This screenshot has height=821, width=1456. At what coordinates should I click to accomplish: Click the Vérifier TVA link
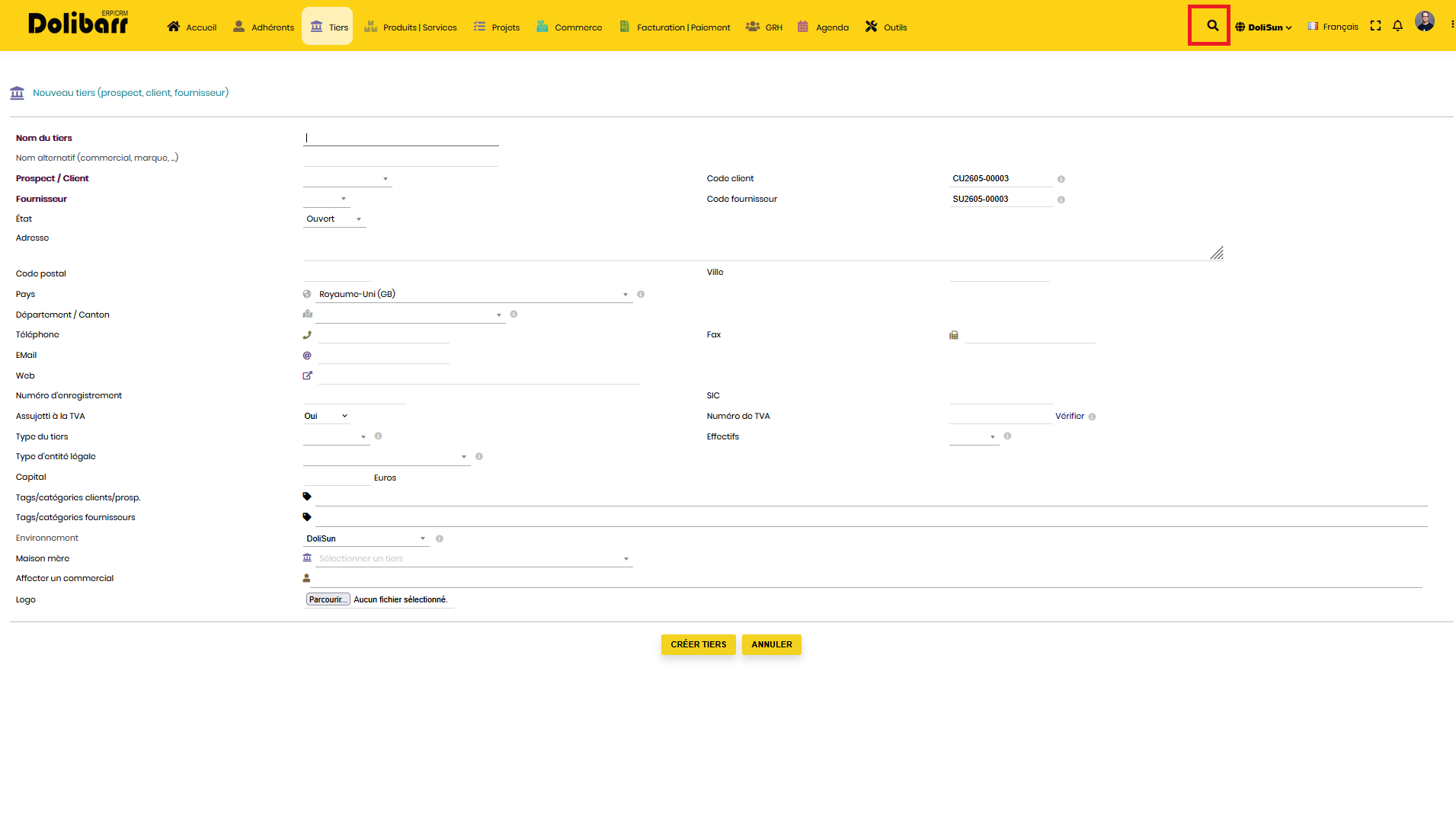pos(1070,417)
